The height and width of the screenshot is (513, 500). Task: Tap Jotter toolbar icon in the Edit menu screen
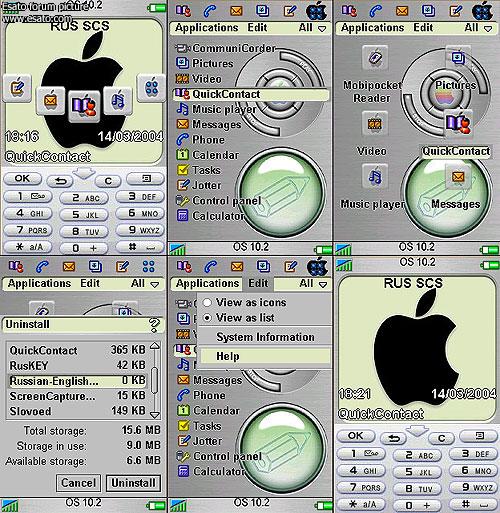(291, 266)
